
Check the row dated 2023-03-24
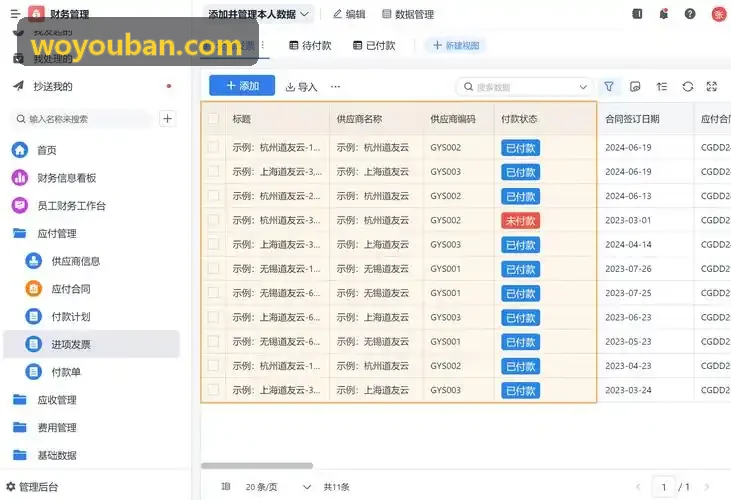[213, 390]
